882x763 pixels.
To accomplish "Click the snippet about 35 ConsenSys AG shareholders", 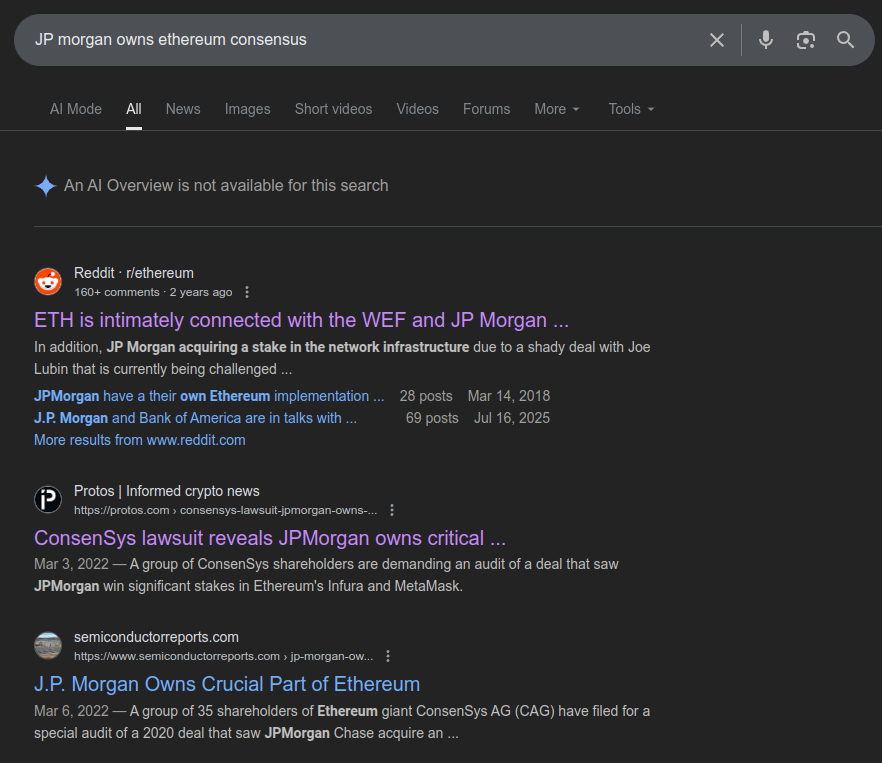I will click(x=342, y=722).
